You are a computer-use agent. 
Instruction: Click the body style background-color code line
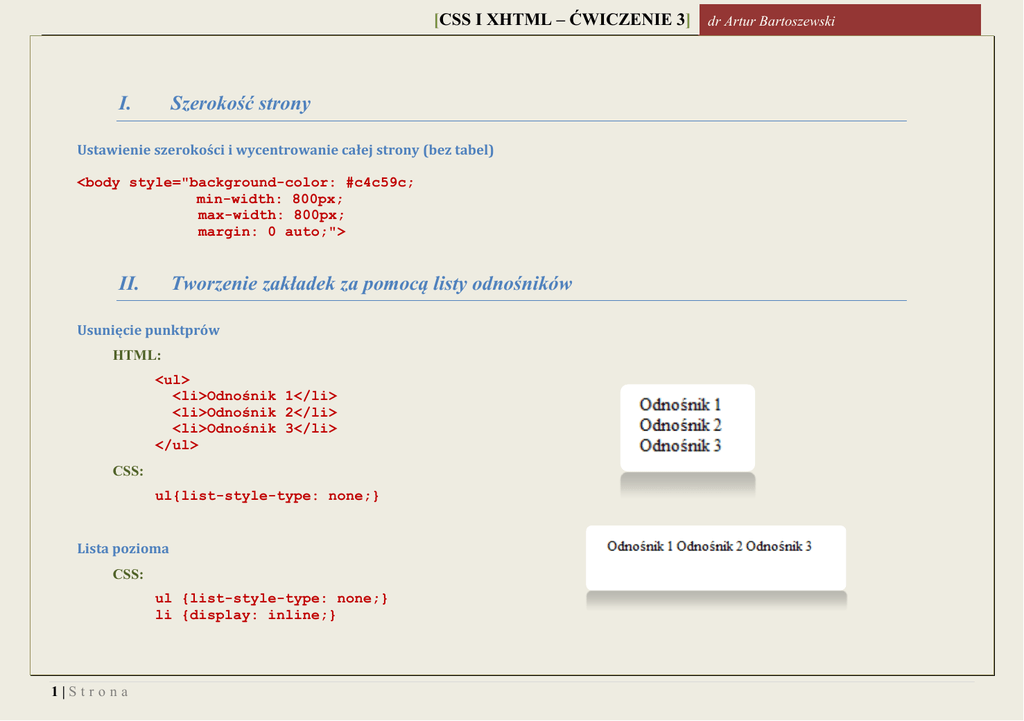245,182
